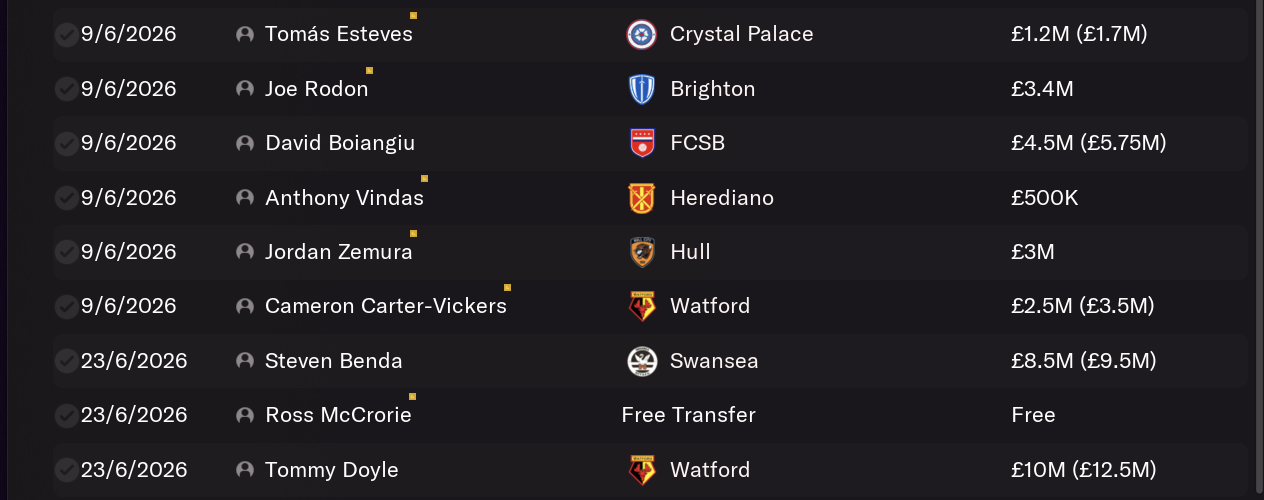The height and width of the screenshot is (500, 1264).
Task: Toggle the checkmark on Ross McCrorie row
Action: tap(66, 415)
